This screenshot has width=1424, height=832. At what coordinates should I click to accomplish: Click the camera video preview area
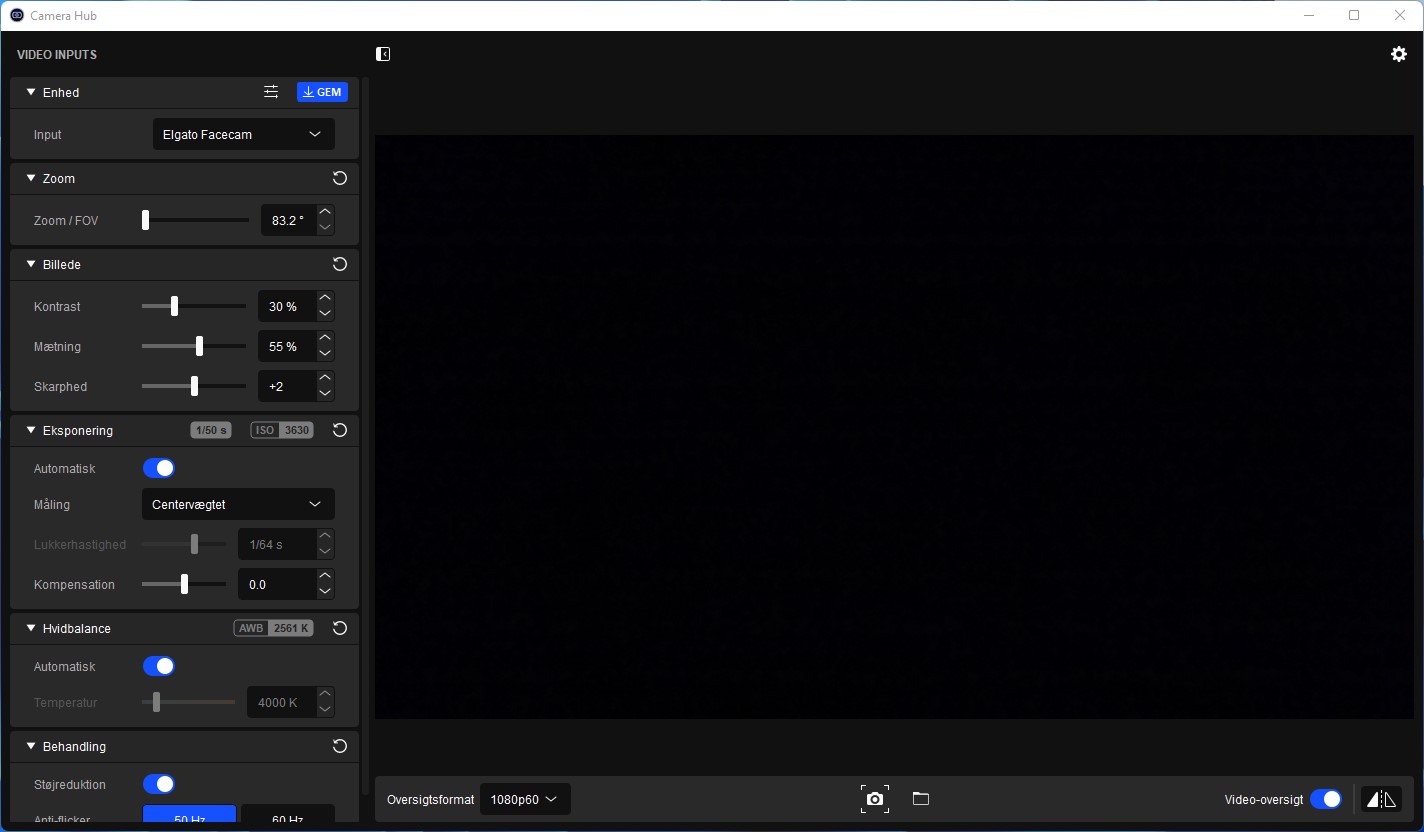click(895, 427)
